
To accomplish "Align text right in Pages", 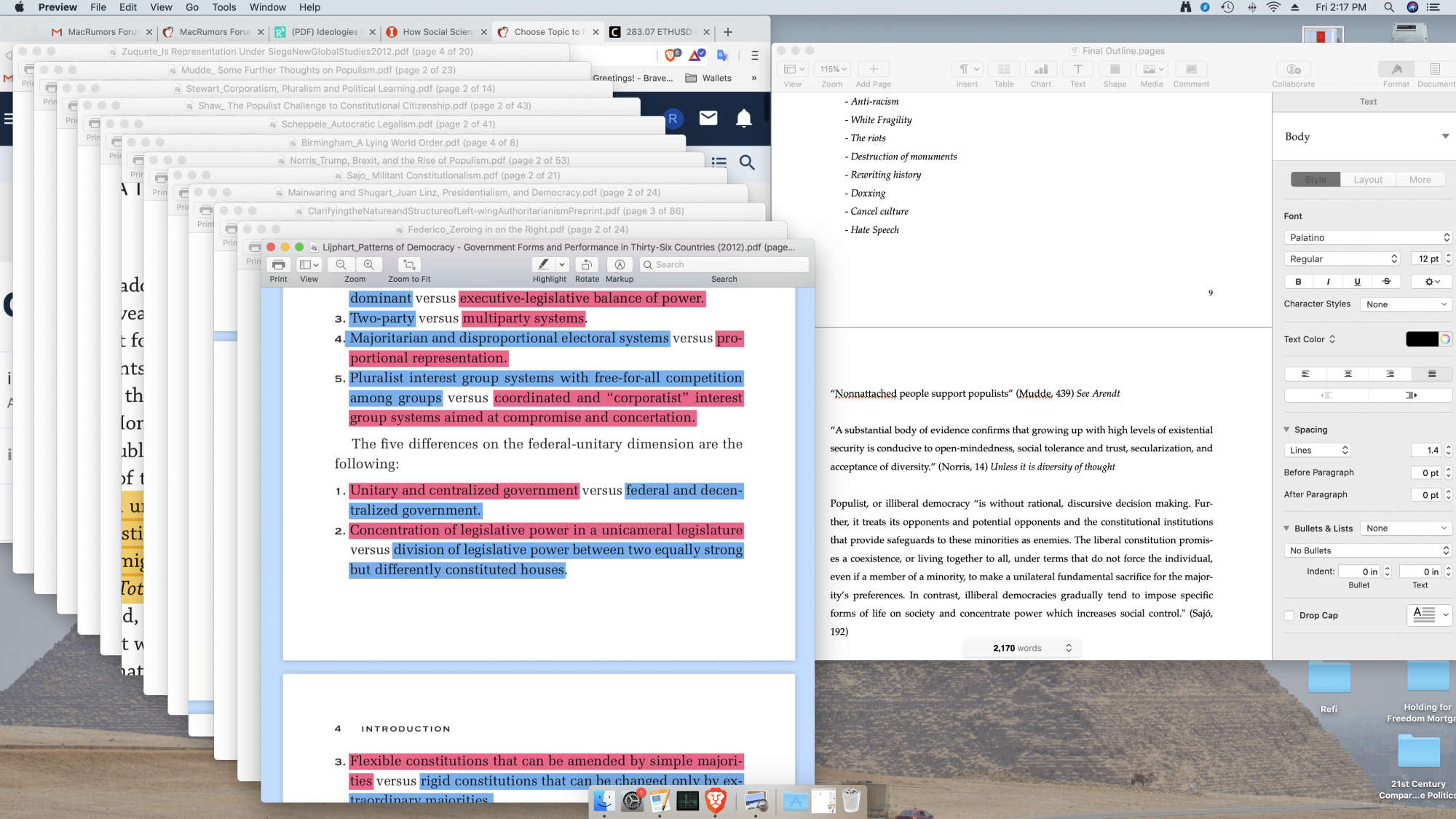I will 1390,374.
